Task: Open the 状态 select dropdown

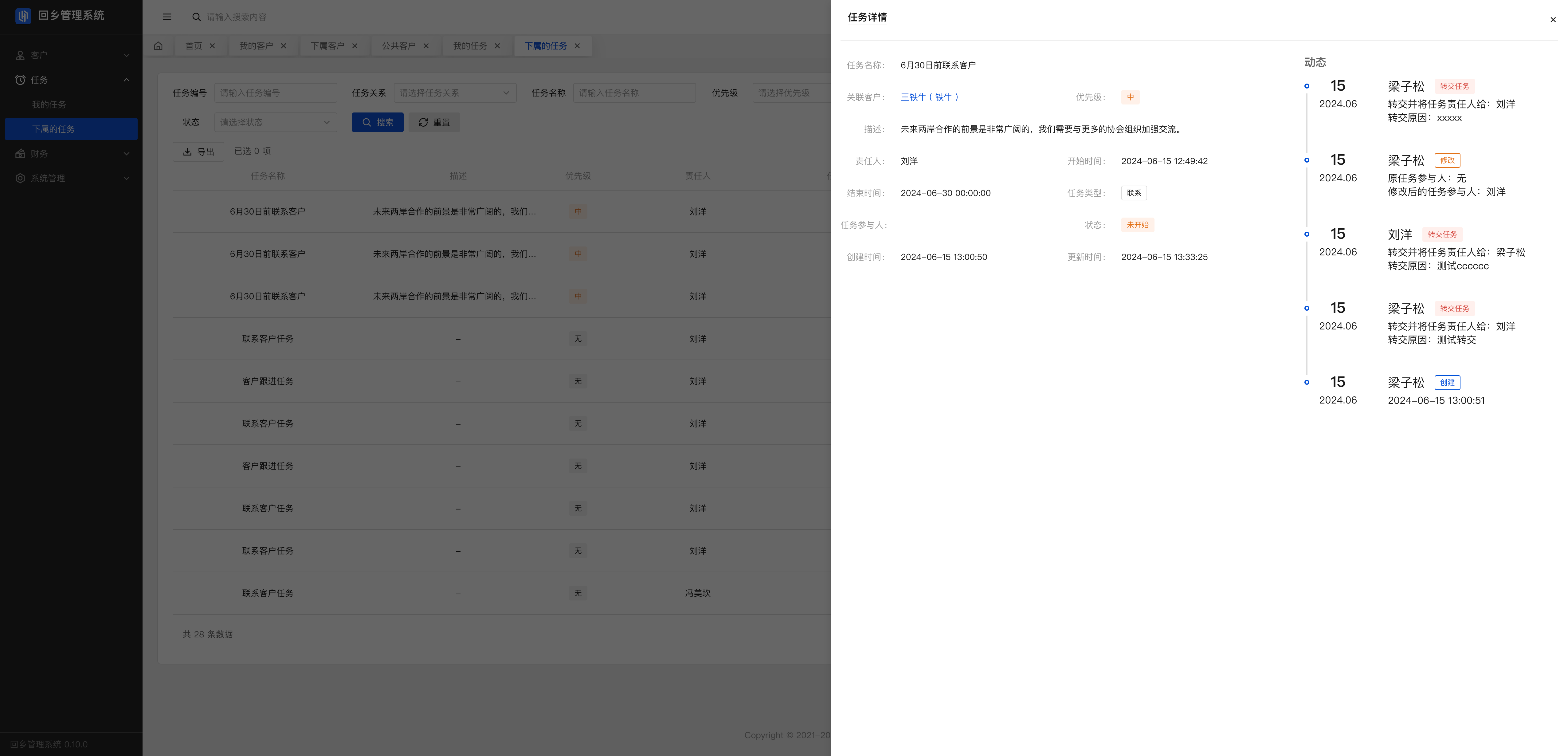Action: pyautogui.click(x=275, y=122)
